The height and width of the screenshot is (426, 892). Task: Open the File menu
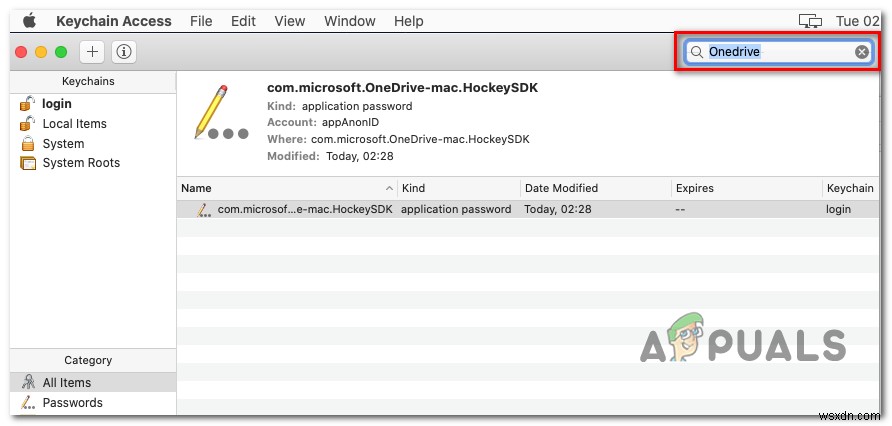pyautogui.click(x=201, y=21)
